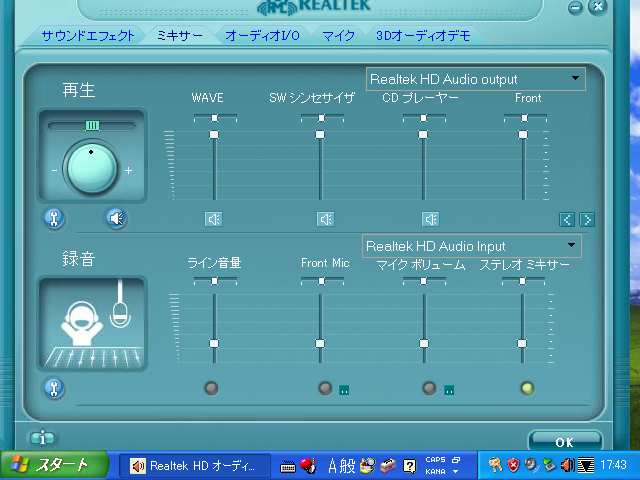Click Realtek HD オーディオ taskbar button

tap(195, 465)
